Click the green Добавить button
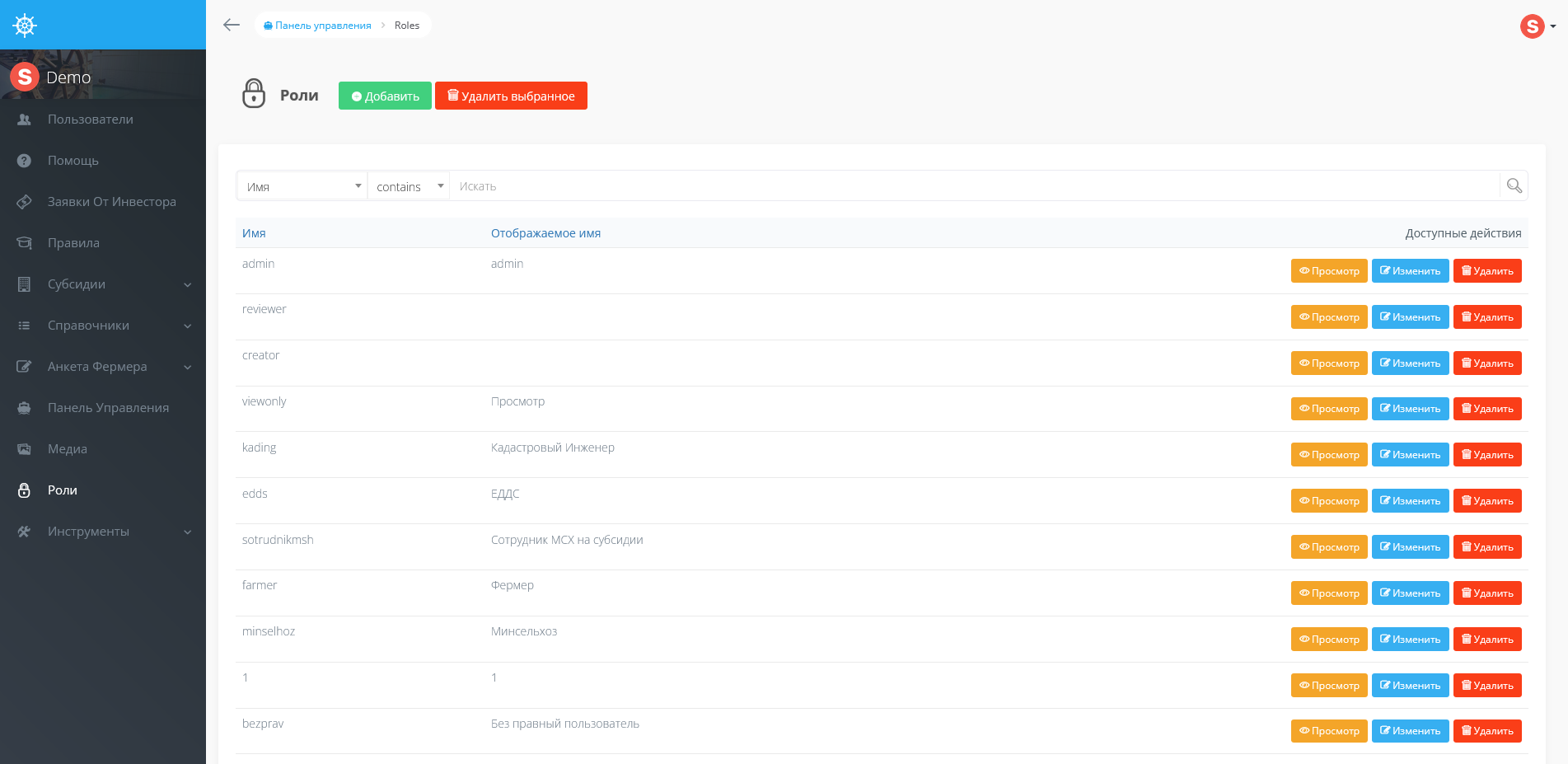This screenshot has width=1568, height=764. [385, 96]
